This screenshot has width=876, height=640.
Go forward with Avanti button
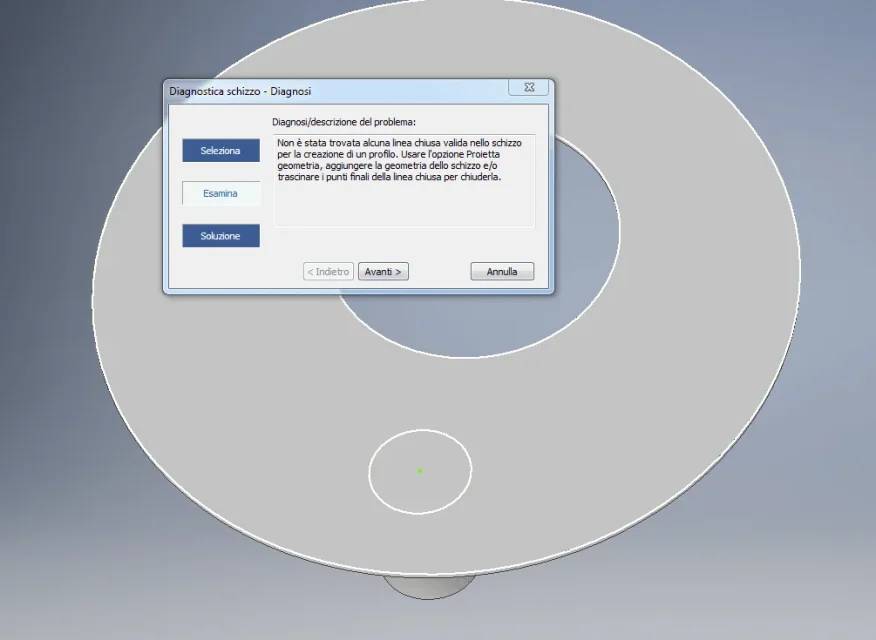click(x=383, y=271)
